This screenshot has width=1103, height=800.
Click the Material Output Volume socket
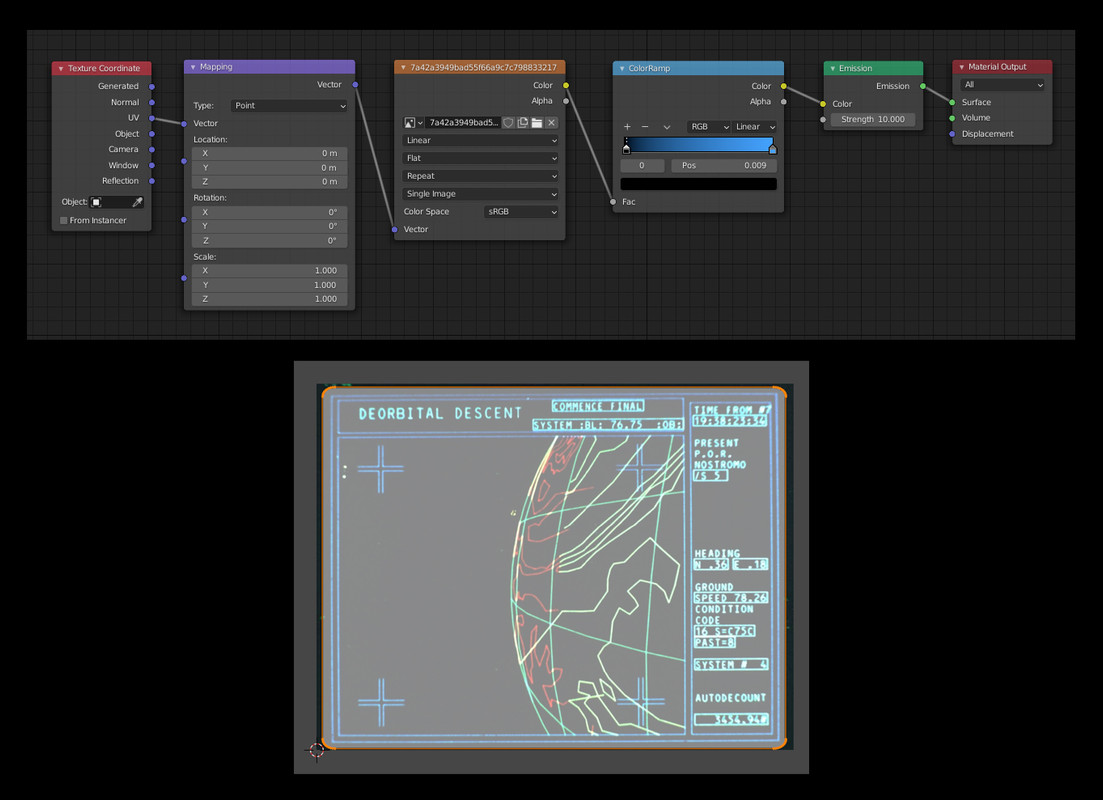pos(952,118)
